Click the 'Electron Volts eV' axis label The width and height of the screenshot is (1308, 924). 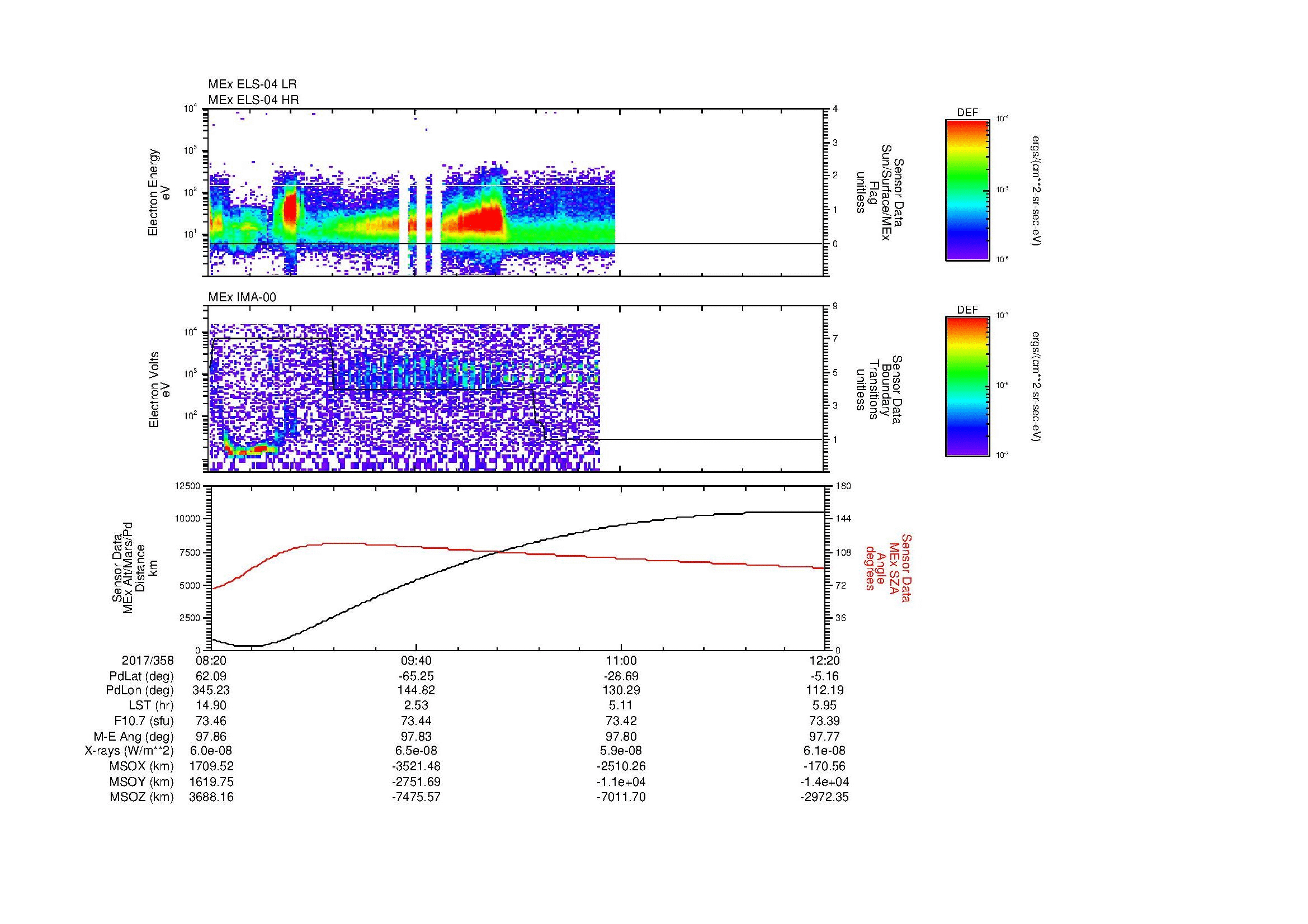click(x=159, y=390)
